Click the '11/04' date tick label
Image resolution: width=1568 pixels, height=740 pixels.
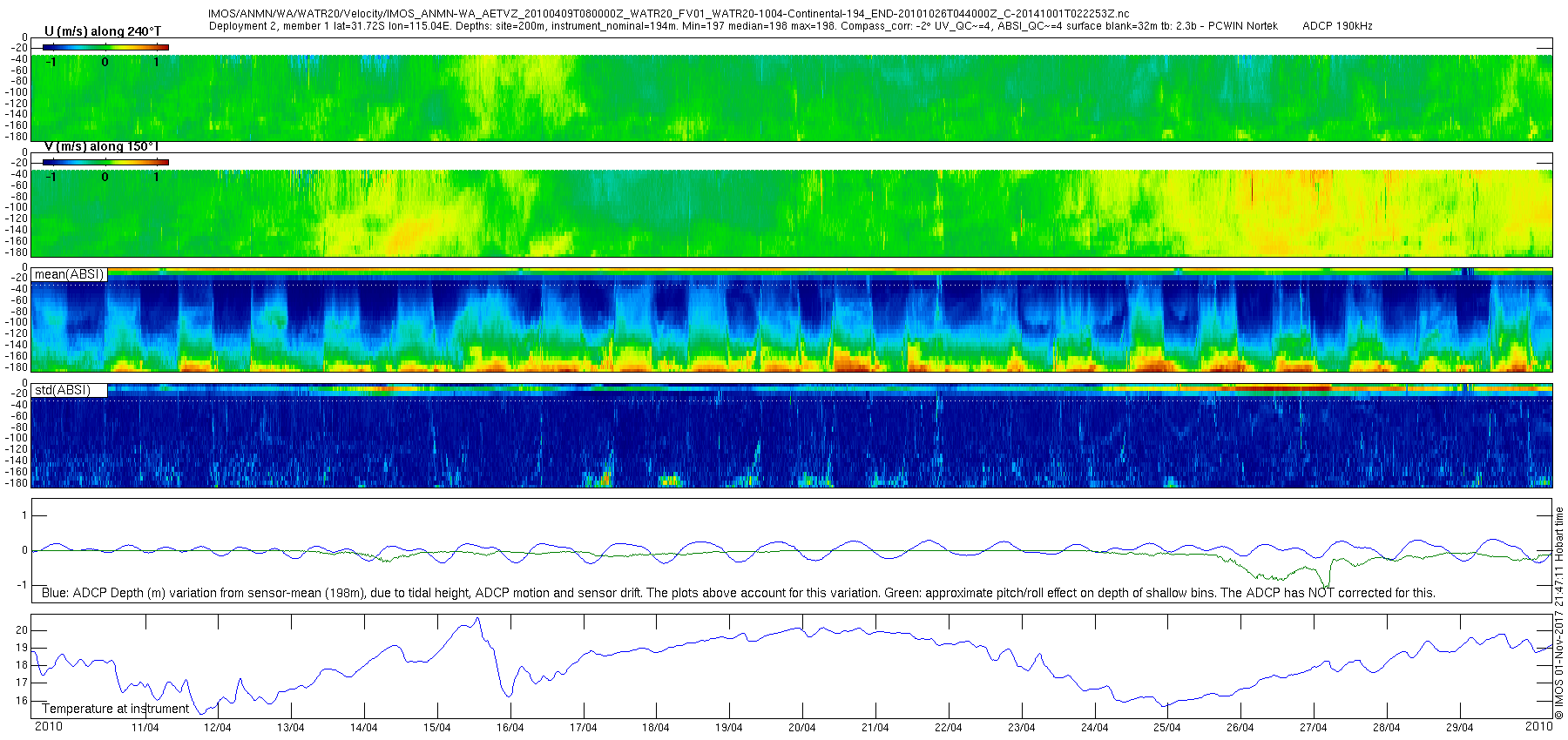pos(145,728)
